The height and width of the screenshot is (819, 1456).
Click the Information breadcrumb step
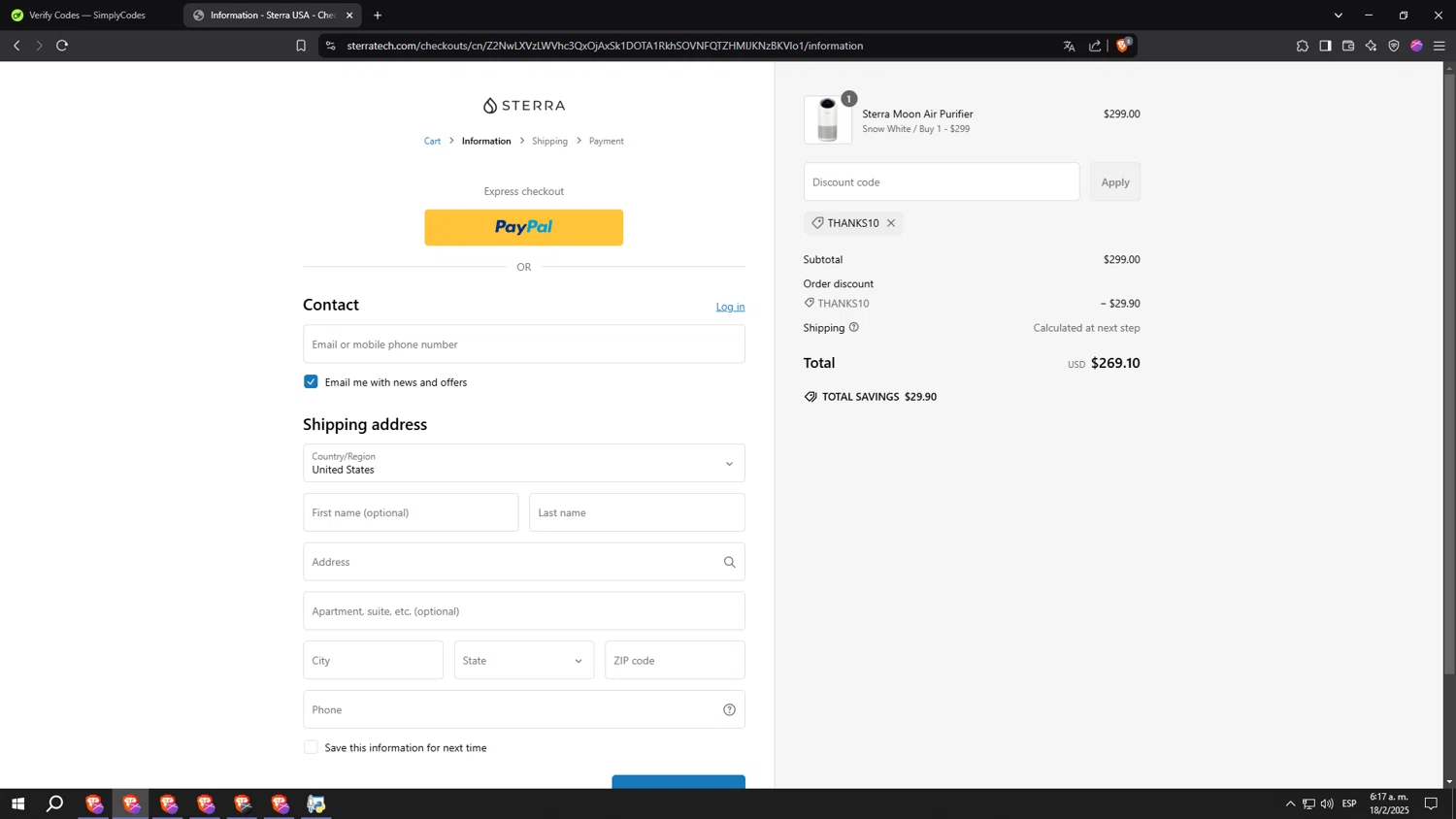486,141
